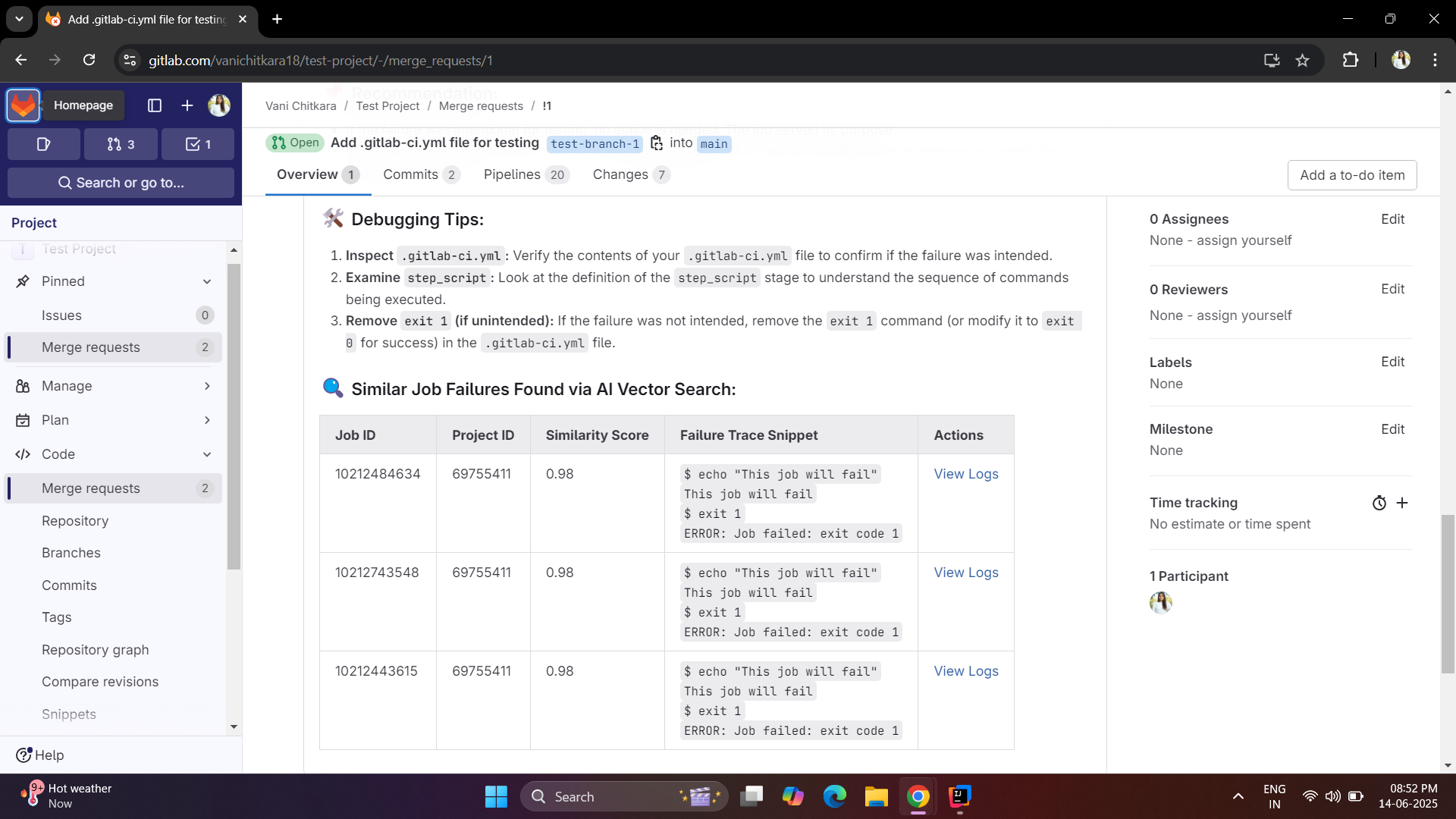
Task: Click the GitLab homepage logo icon
Action: (23, 105)
